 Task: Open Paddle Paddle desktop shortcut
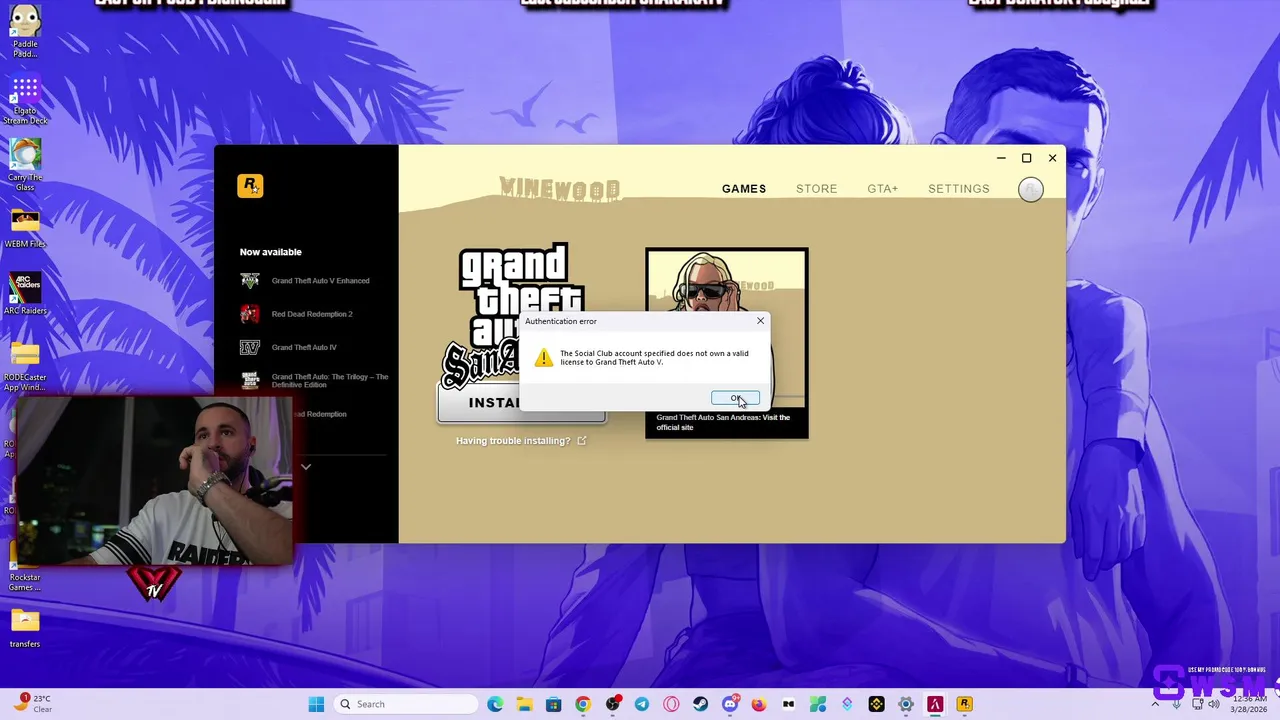25,31
